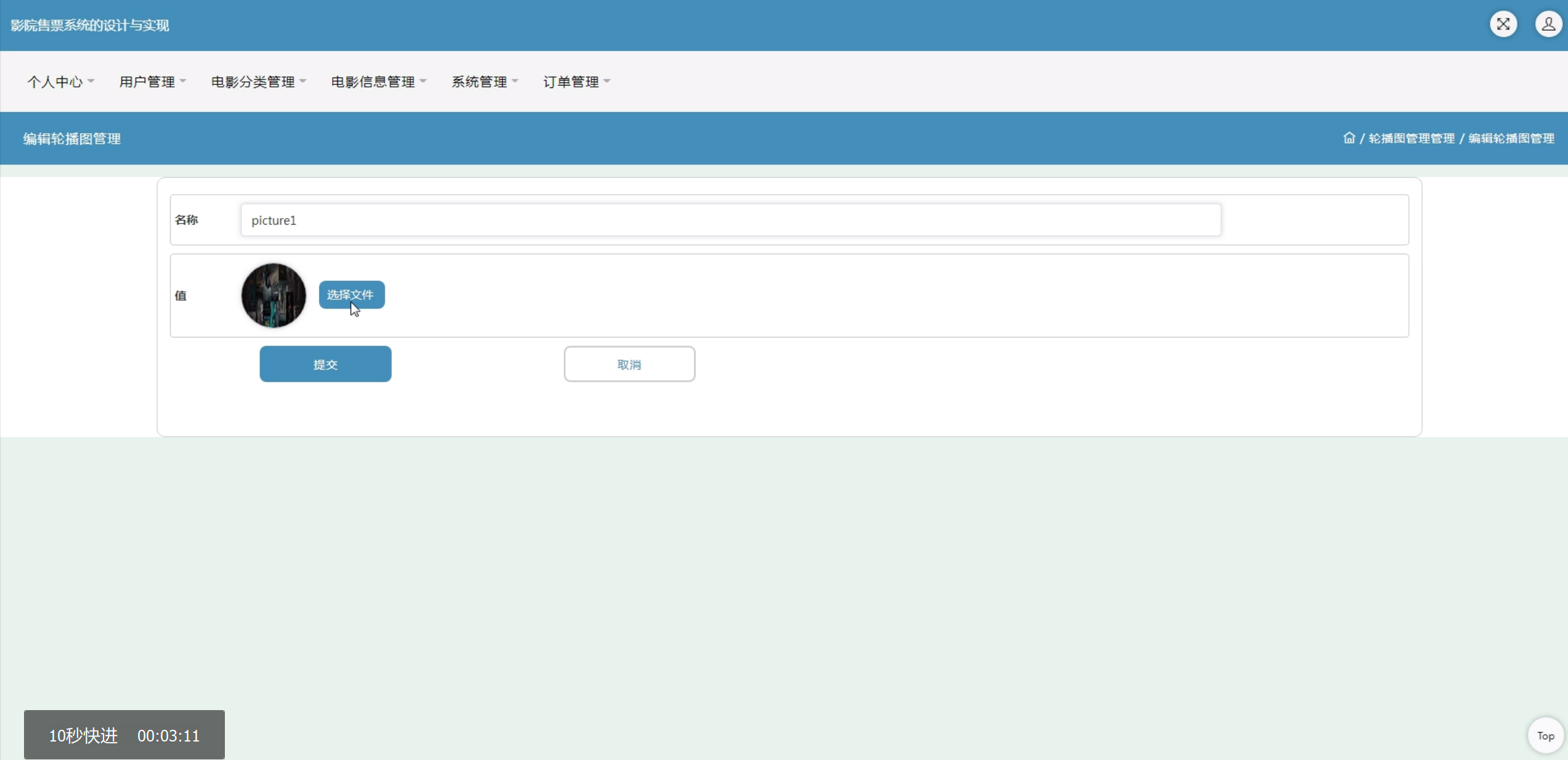Click the Top scroll button
Viewport: 1568px width, 760px height.
point(1545,735)
